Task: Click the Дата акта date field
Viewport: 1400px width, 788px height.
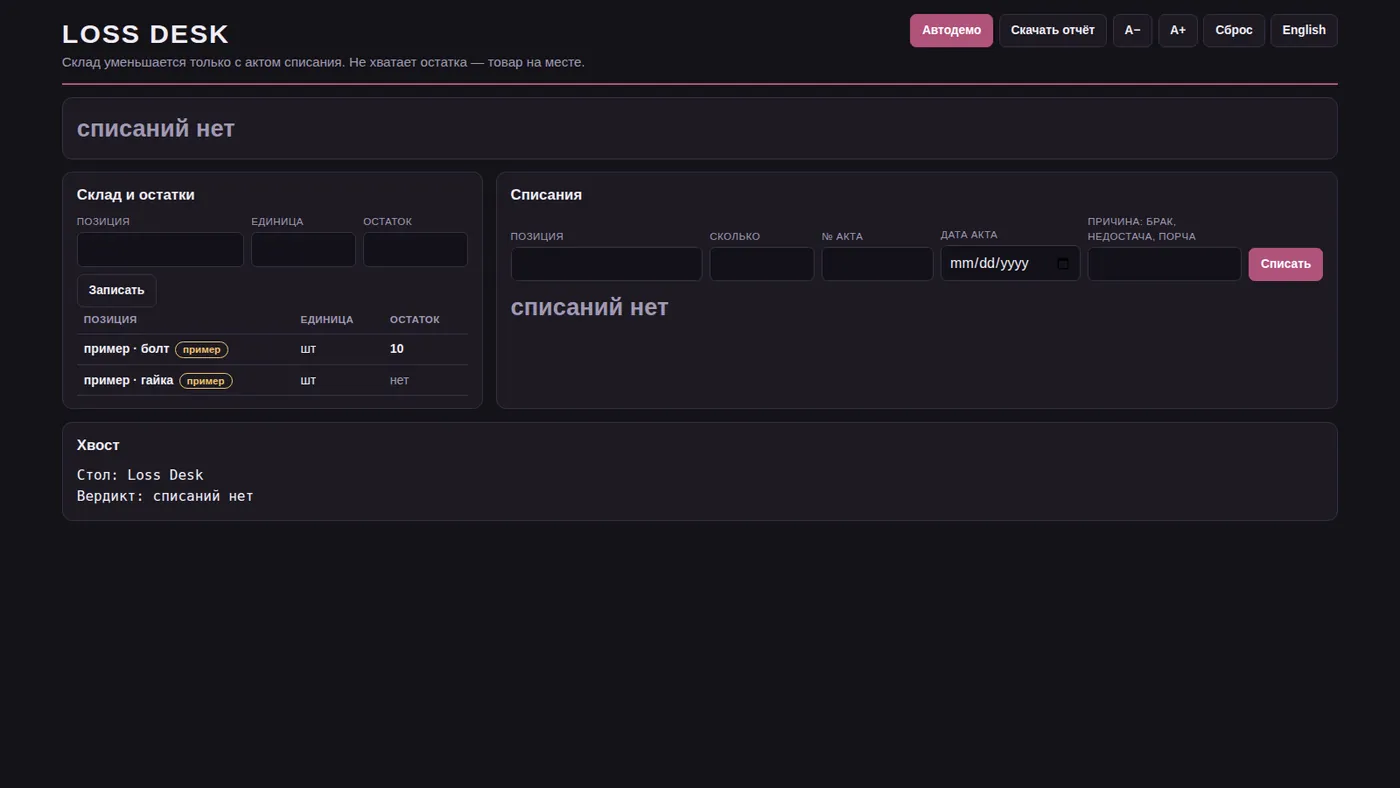Action: point(1010,264)
